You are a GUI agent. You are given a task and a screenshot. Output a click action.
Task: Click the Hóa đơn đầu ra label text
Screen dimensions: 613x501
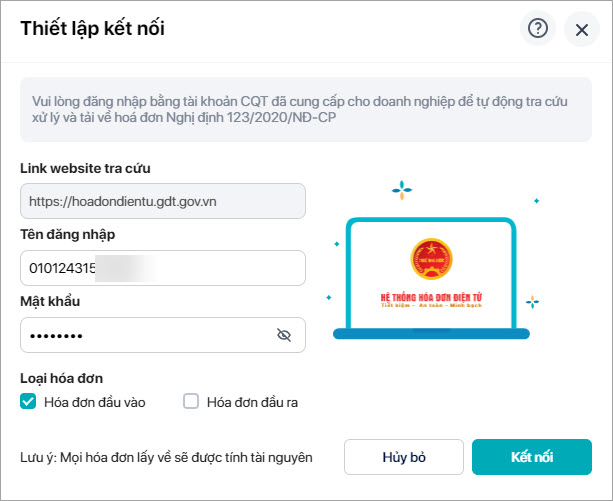point(252,402)
